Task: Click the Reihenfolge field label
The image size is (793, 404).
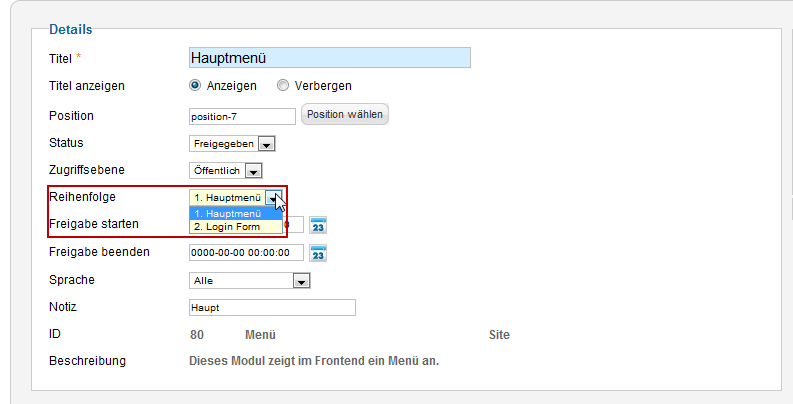Action: coord(82,197)
